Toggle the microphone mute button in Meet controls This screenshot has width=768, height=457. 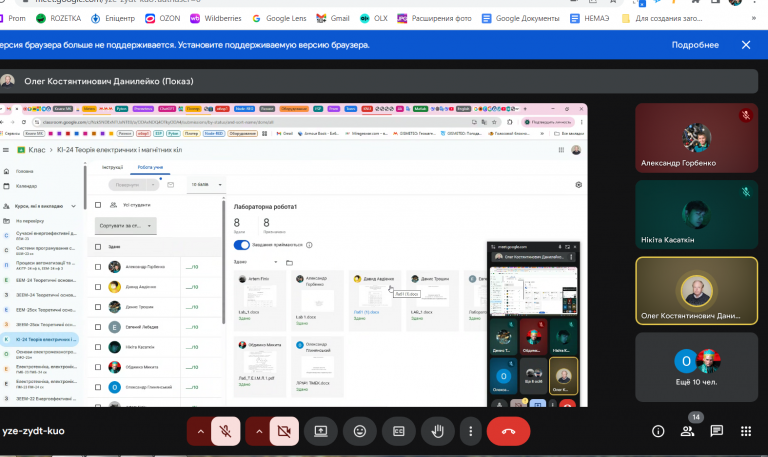pyautogui.click(x=225, y=431)
